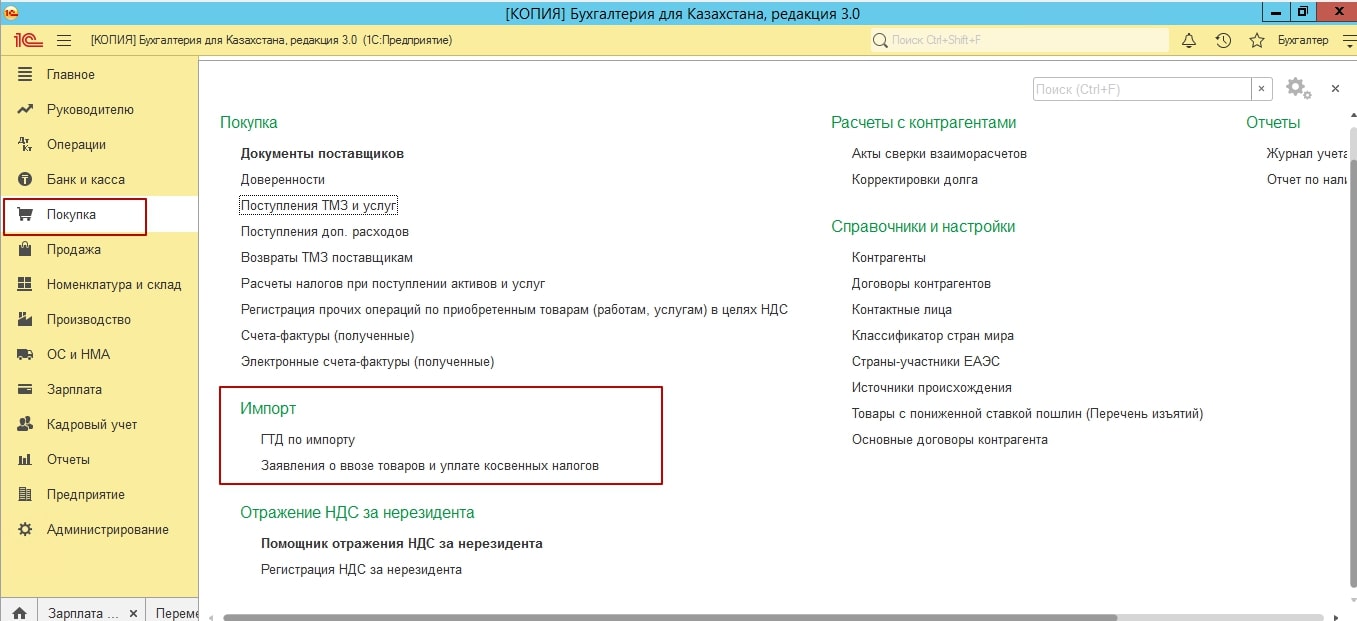Screen dimensions: 1357x621
Task: Open the notifications bell icon
Action: click(1189, 40)
